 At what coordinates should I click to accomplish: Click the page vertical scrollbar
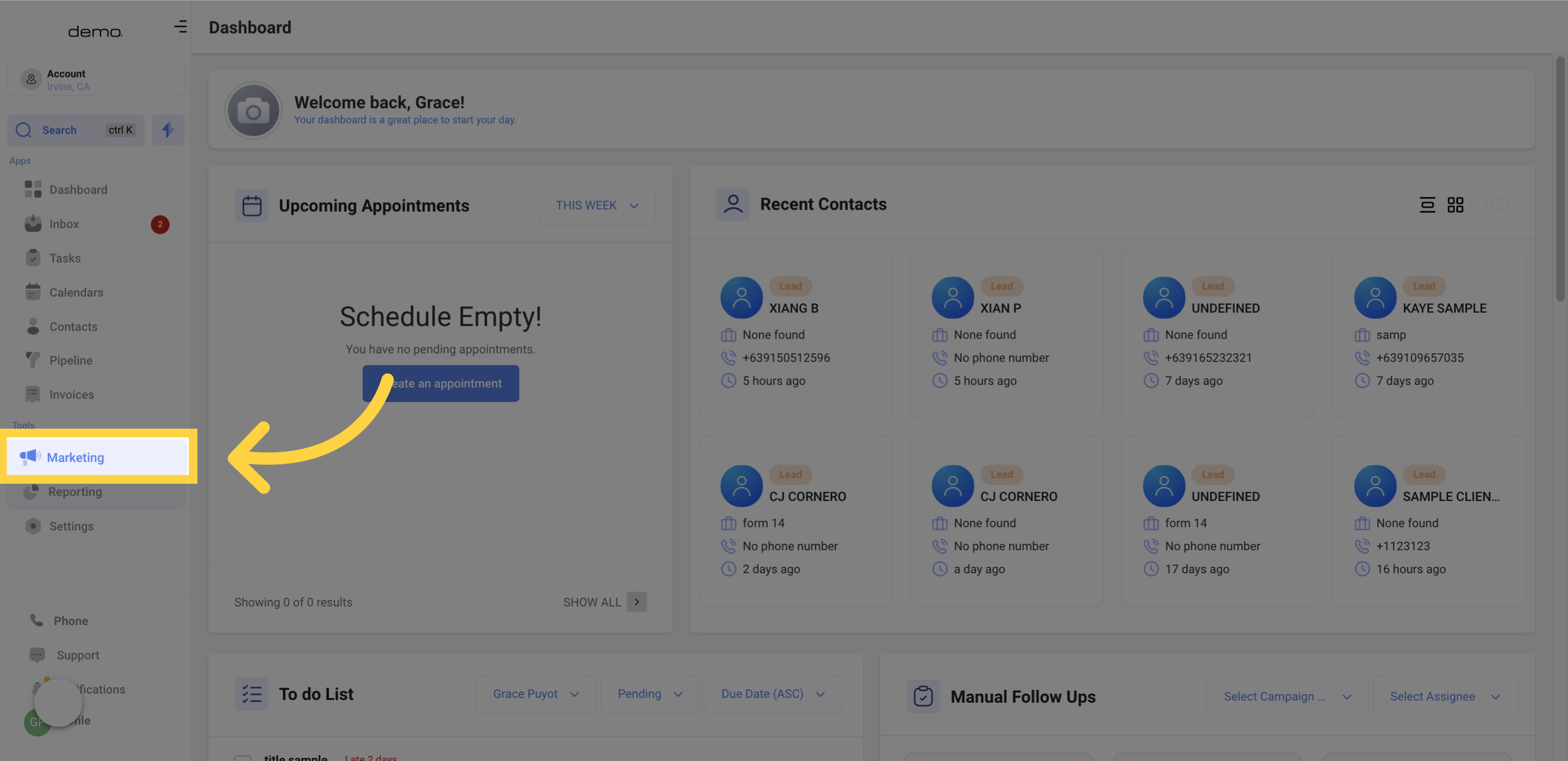click(1560, 178)
